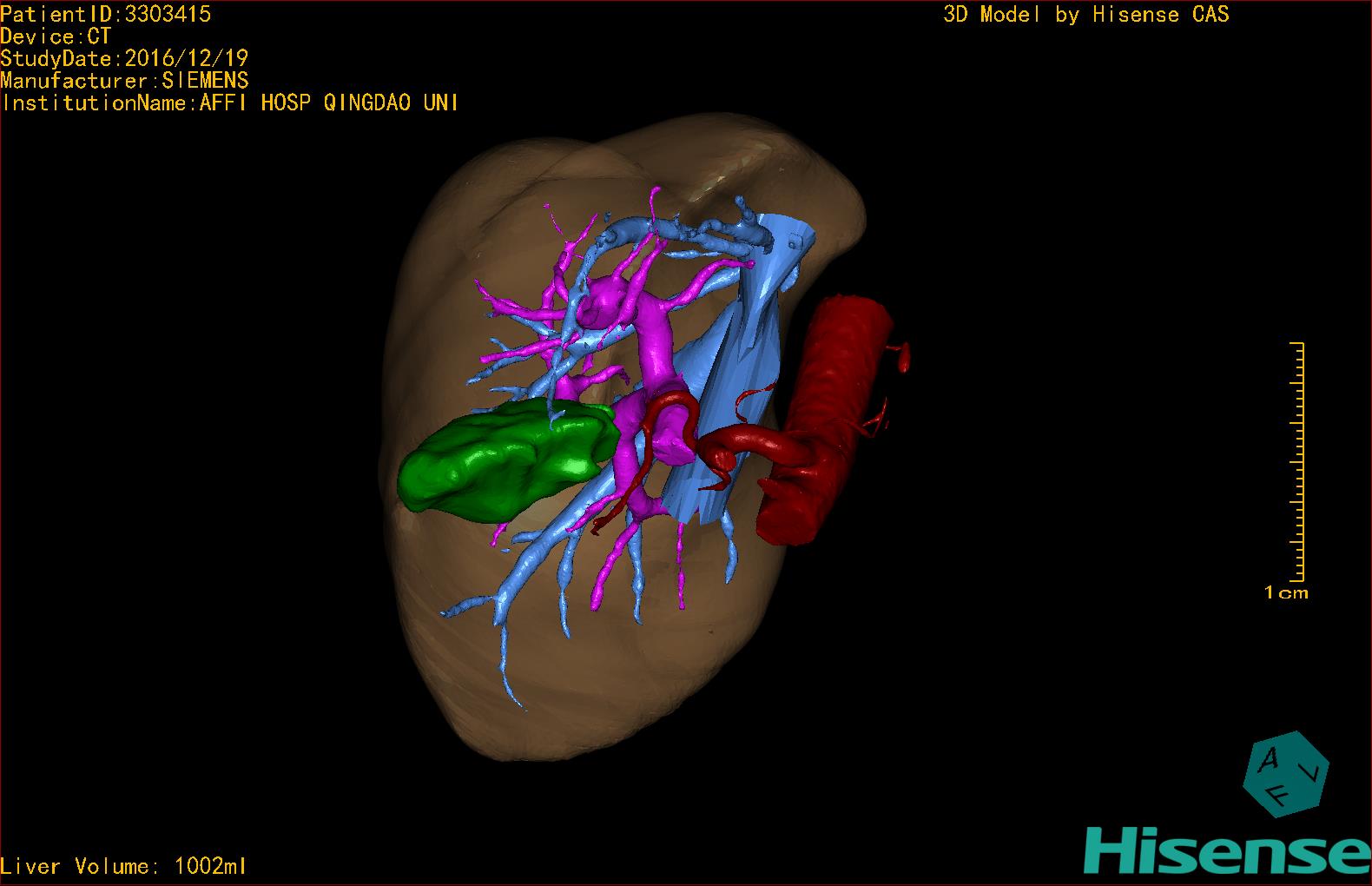This screenshot has height=886, width=1372.
Task: Click the StudyDate:2016/12/19 label
Action: (x=124, y=59)
